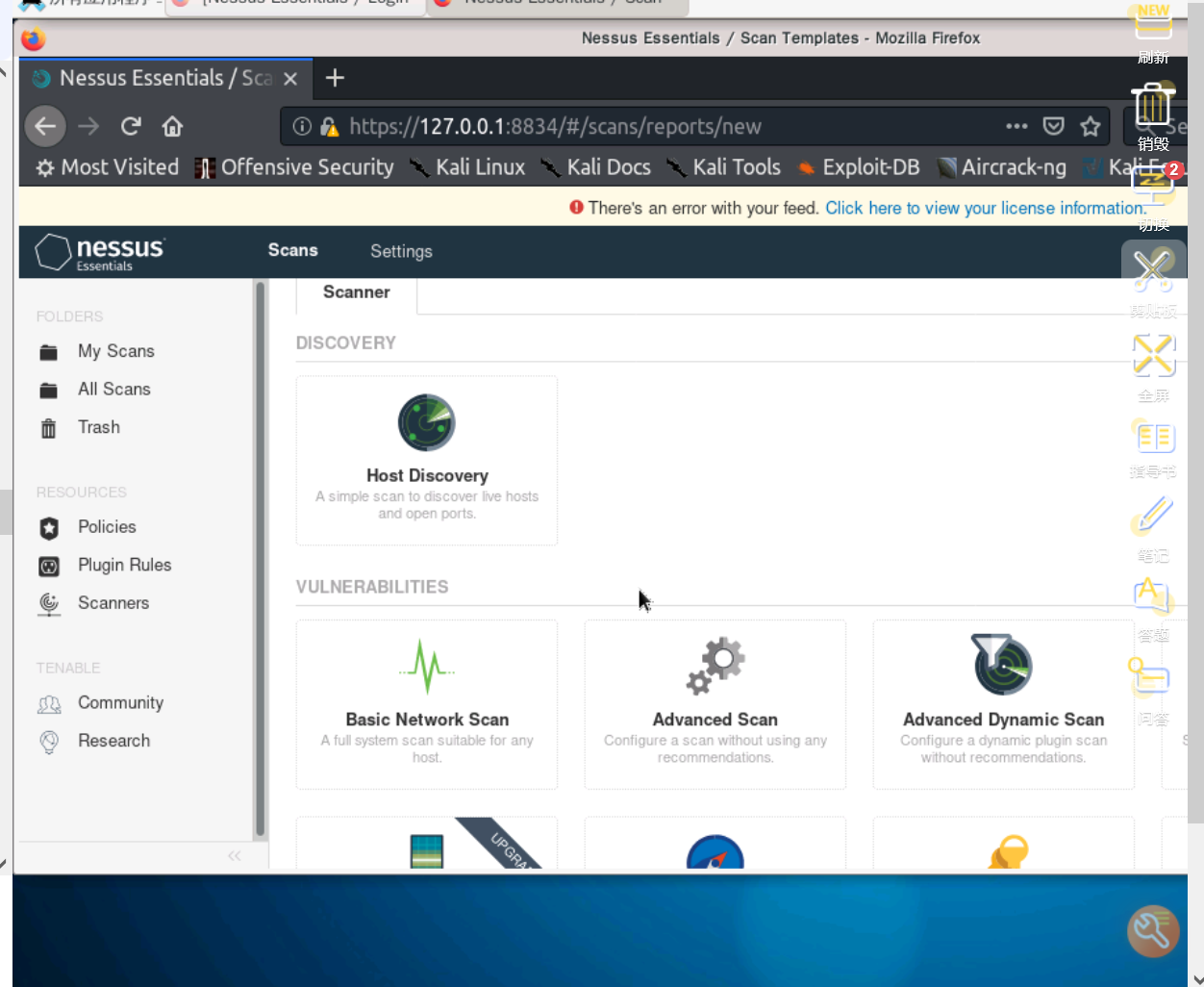Click the My Scans folder icon
Screen dimensions: 1204x987
(x=48, y=352)
